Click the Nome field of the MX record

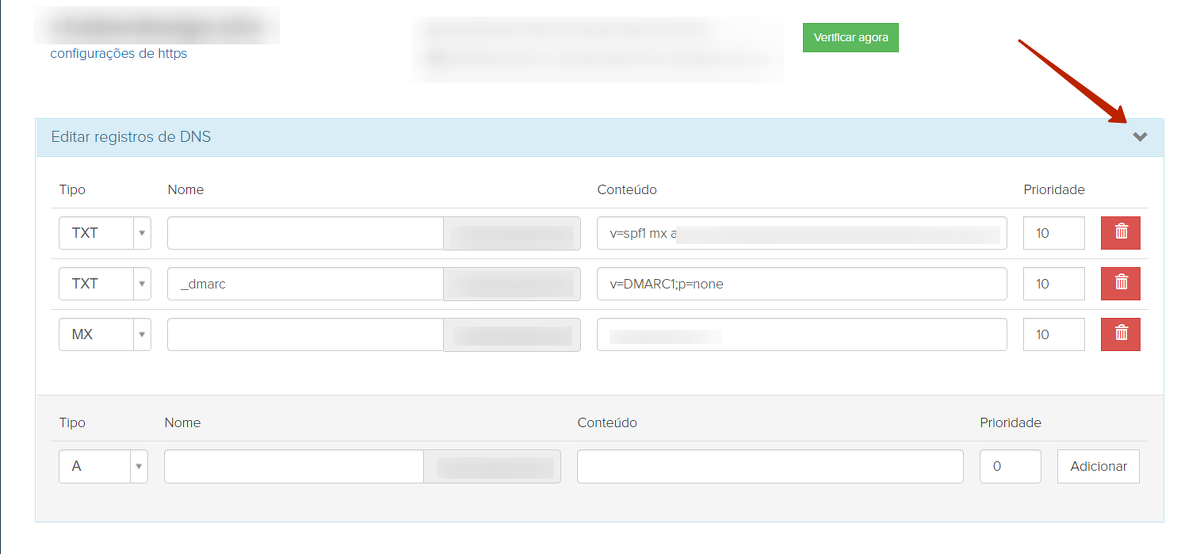pyautogui.click(x=305, y=334)
